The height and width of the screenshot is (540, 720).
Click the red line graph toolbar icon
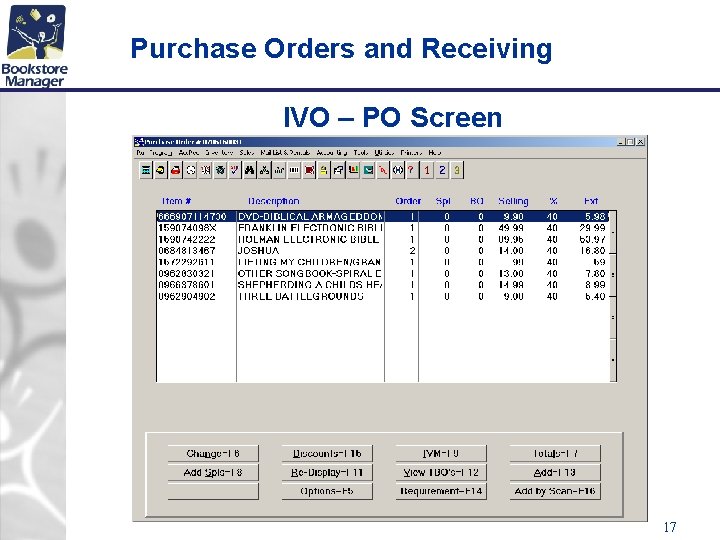pyautogui.click(x=383, y=170)
